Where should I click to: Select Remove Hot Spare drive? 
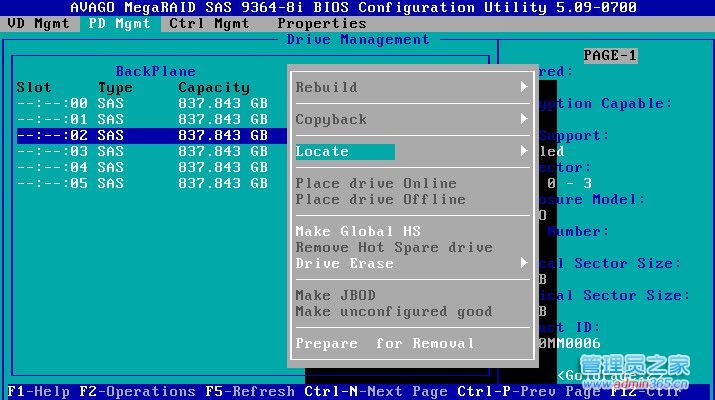coord(394,247)
